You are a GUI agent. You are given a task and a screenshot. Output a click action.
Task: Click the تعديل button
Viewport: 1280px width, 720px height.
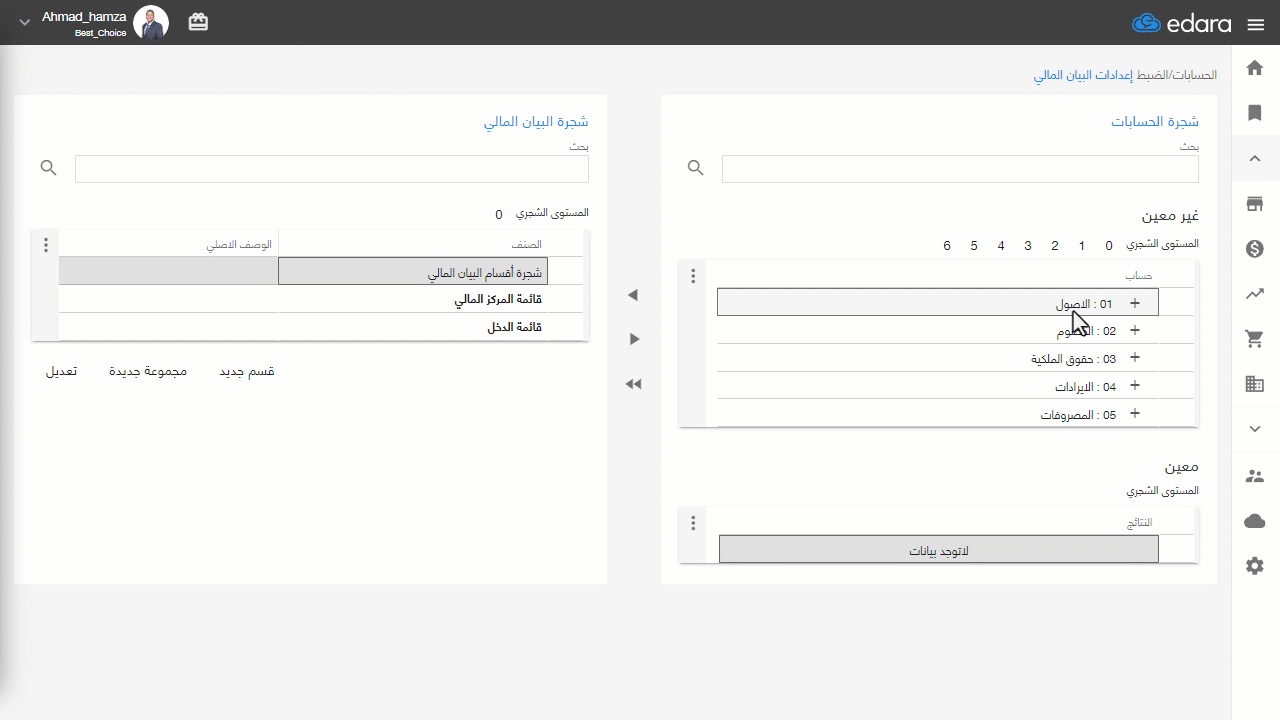click(x=61, y=371)
